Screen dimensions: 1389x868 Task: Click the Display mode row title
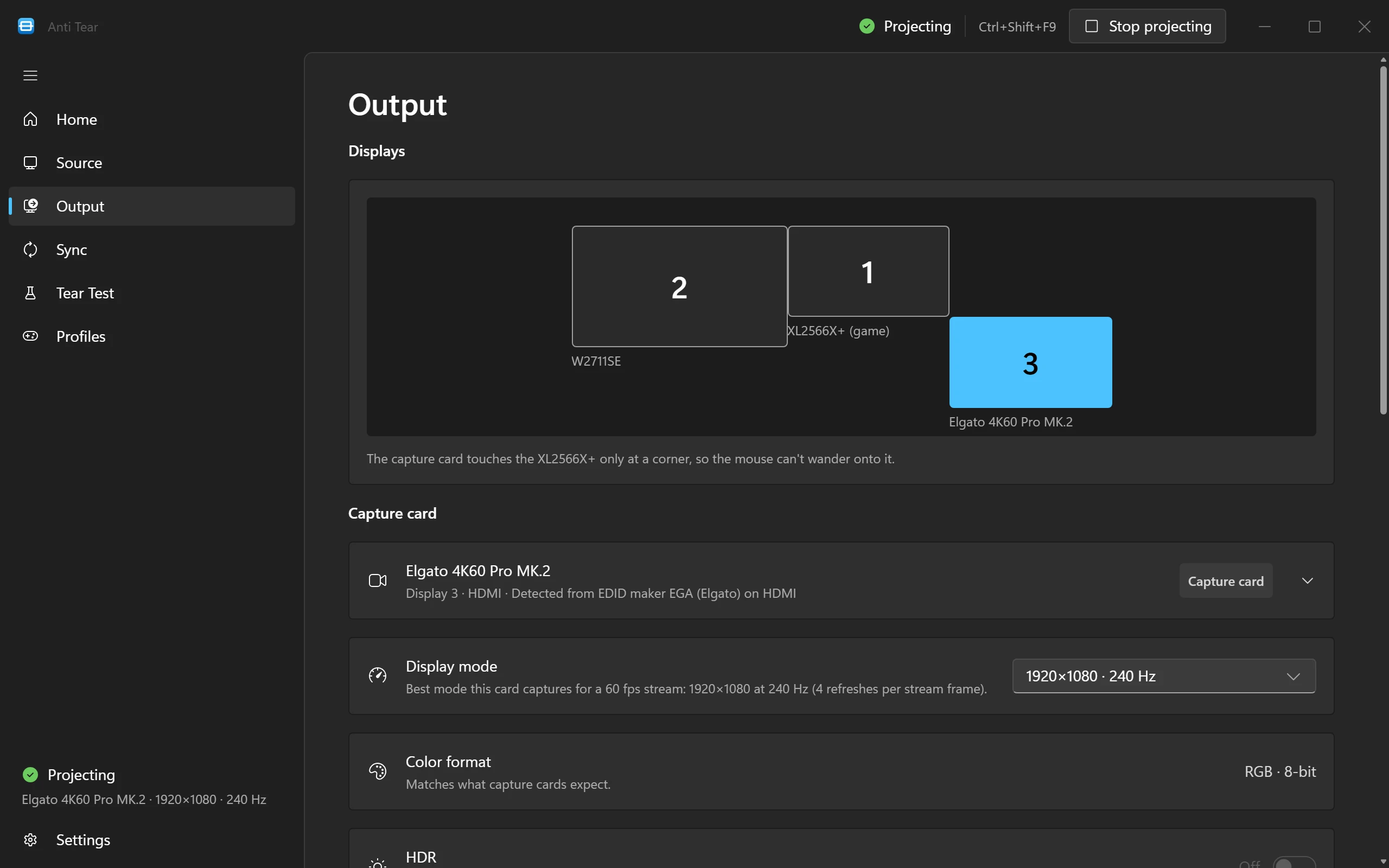tap(451, 666)
